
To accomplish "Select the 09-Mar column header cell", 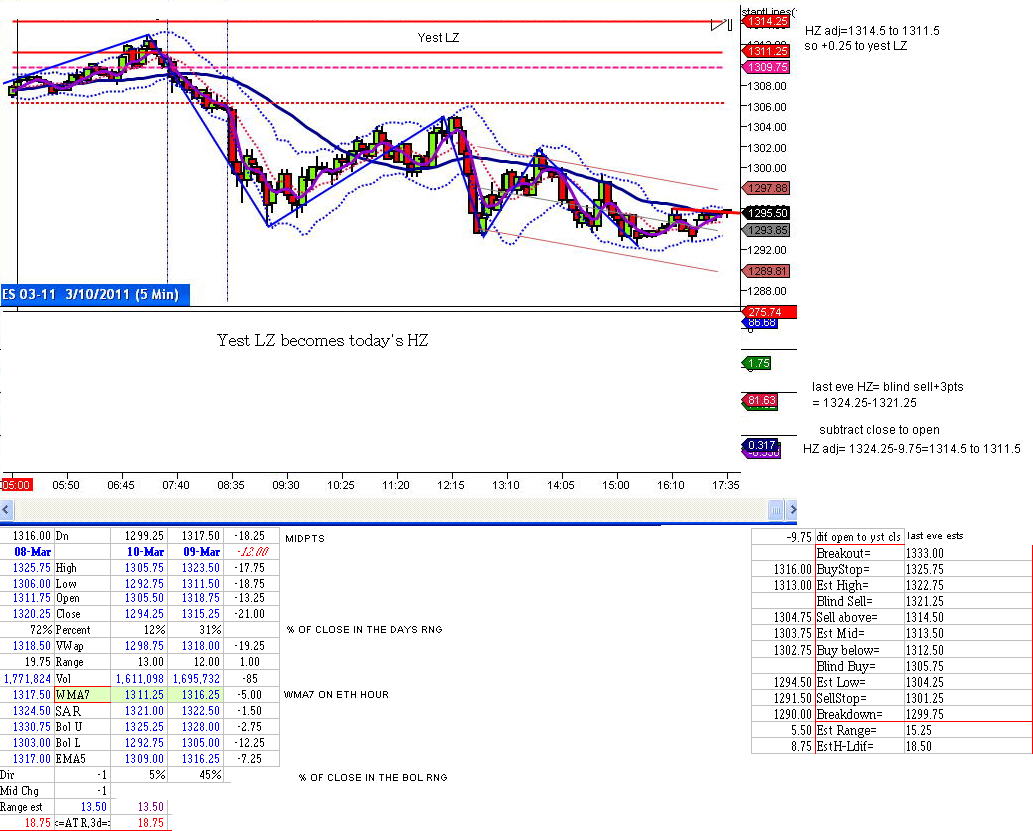I will coord(196,552).
